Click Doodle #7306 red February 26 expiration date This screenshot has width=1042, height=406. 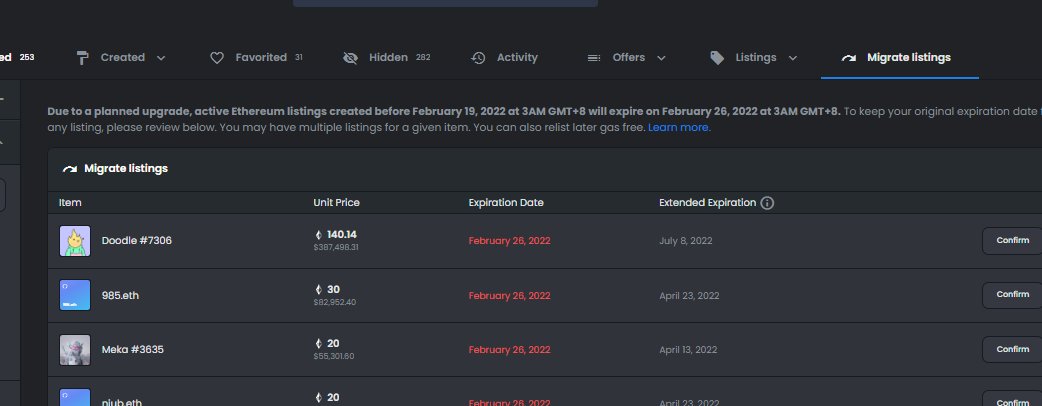(510, 241)
